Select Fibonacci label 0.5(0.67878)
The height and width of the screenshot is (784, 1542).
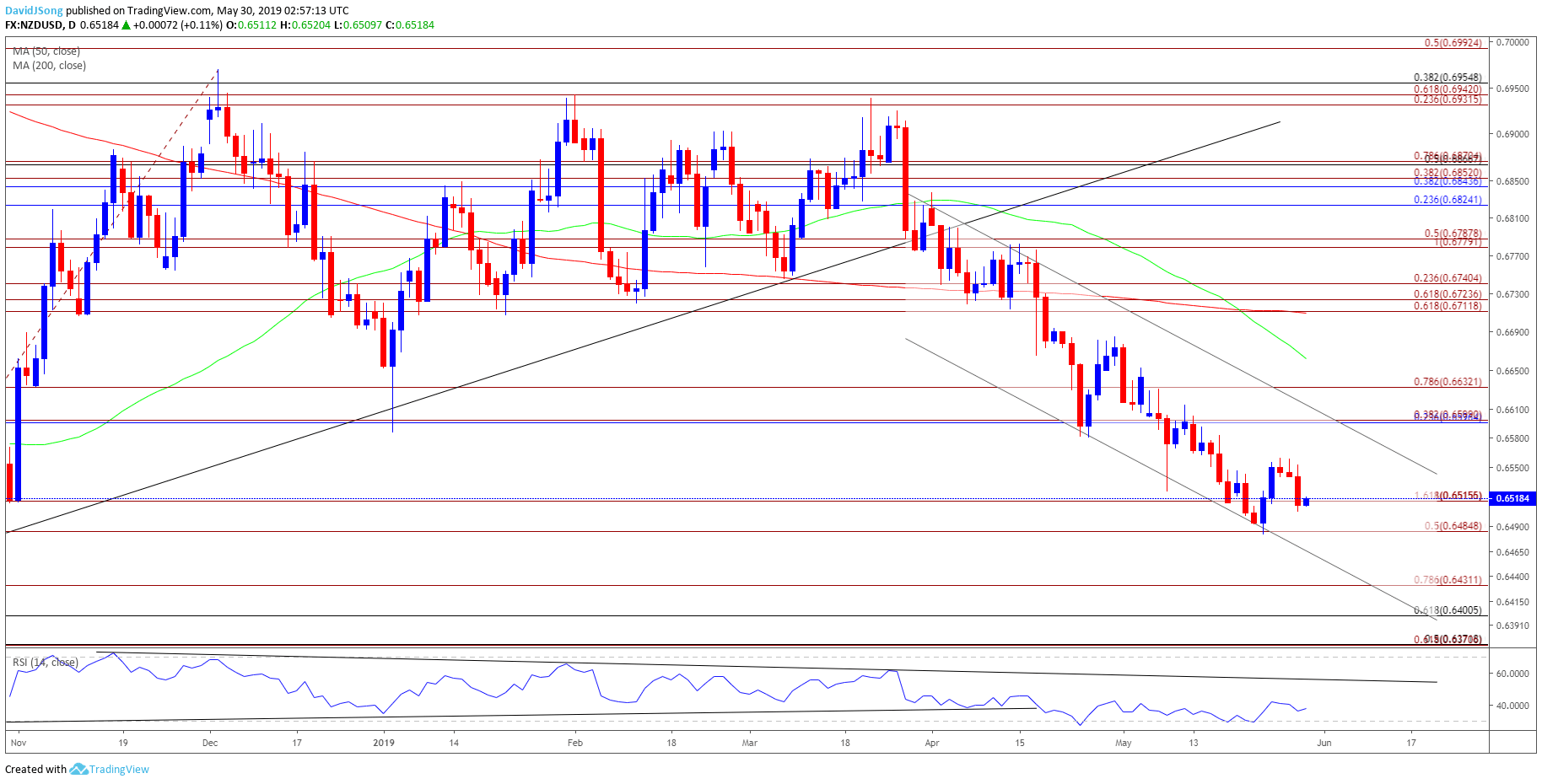coord(1453,234)
